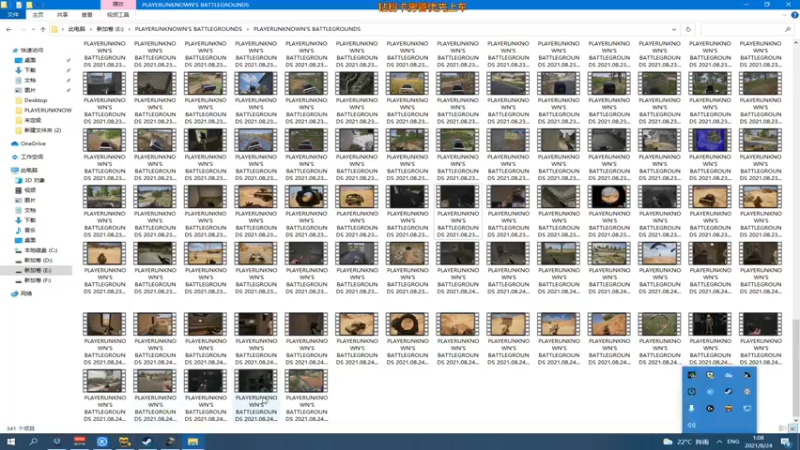Open NVIDIA icon in tray popup
This screenshot has height=450, width=800.
coord(691,376)
